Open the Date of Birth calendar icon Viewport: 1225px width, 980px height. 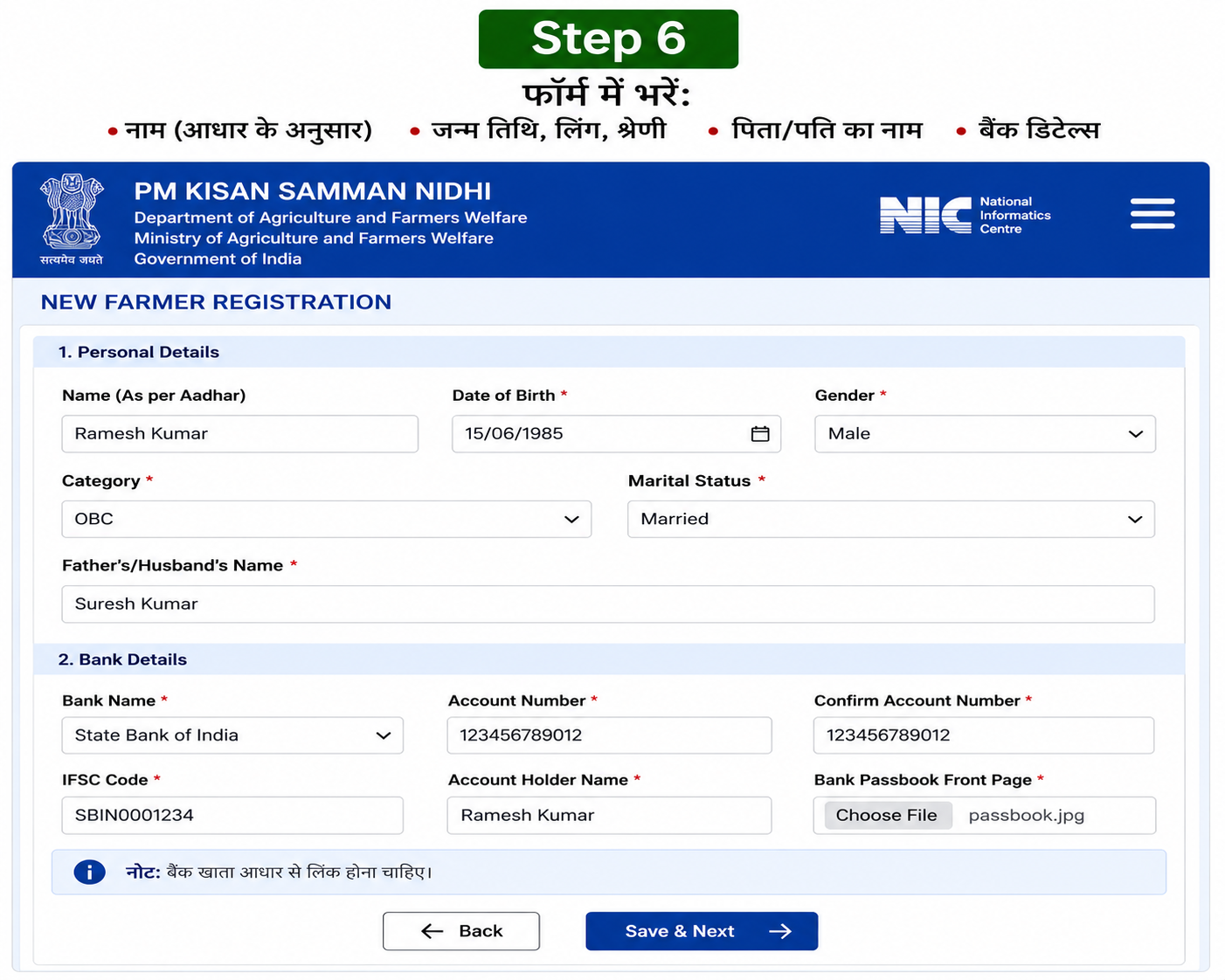coord(760,434)
